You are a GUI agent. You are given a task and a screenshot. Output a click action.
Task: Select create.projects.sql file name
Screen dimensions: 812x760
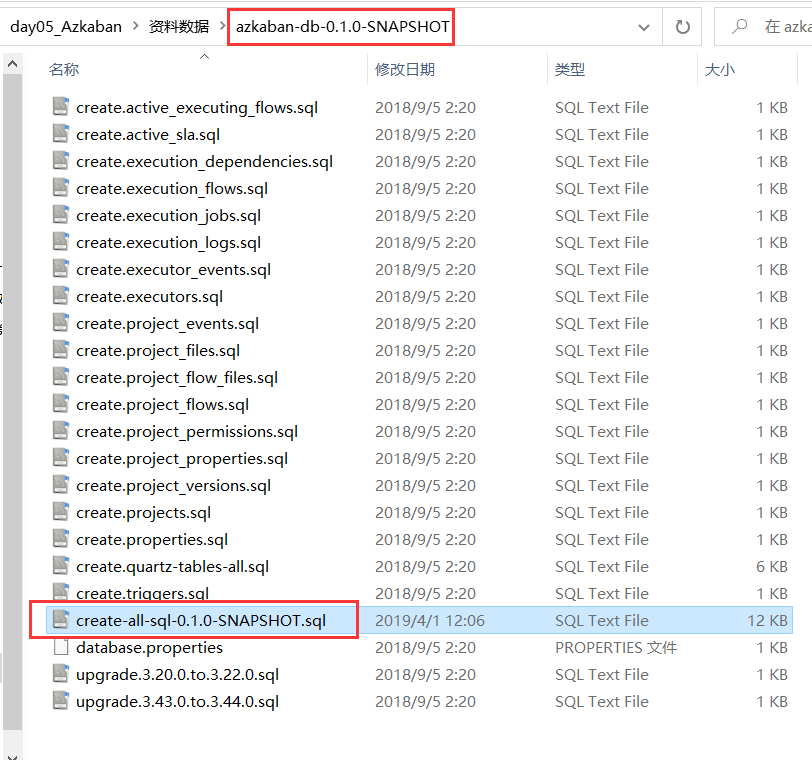coord(143,513)
